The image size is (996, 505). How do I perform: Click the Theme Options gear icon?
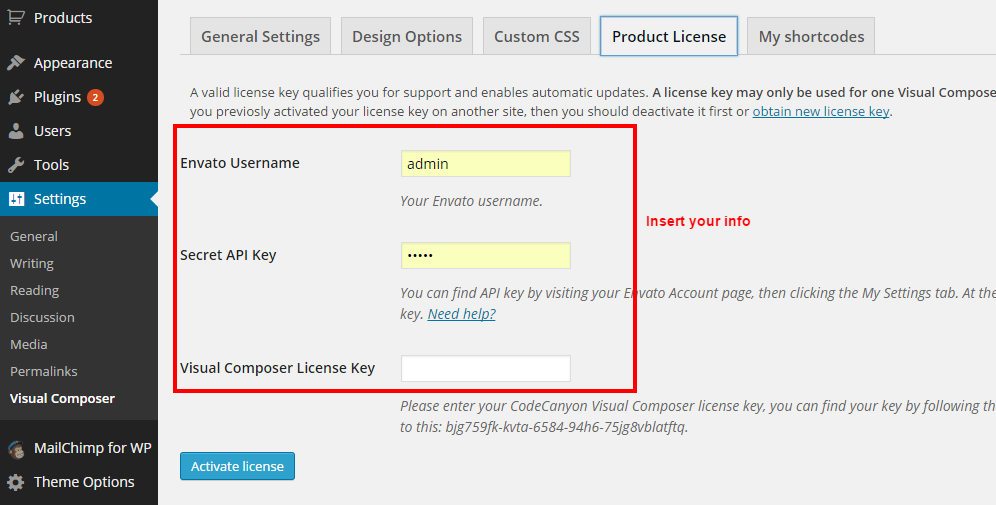(16, 482)
